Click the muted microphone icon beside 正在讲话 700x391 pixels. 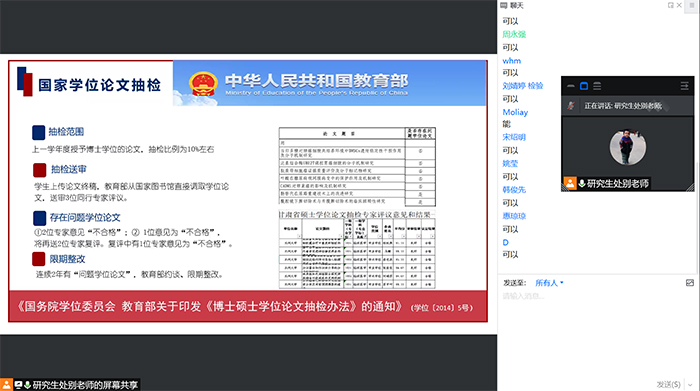click(x=571, y=106)
